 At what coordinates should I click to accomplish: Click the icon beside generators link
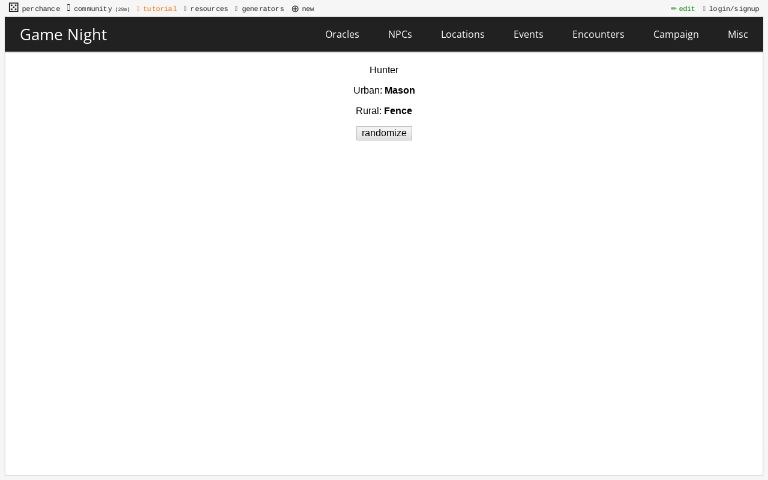[236, 9]
